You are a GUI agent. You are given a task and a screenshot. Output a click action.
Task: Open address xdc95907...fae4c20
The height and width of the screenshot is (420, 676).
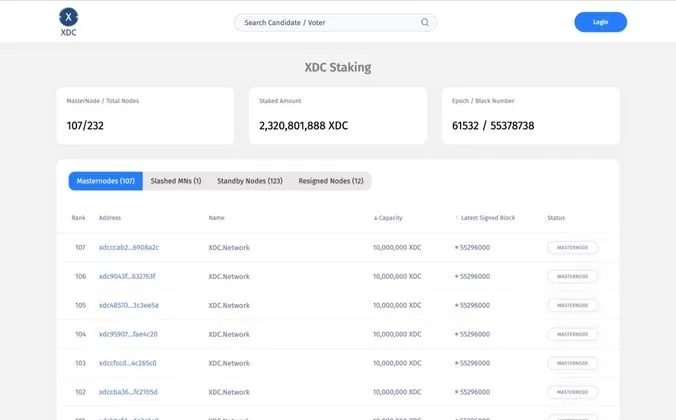click(128, 334)
